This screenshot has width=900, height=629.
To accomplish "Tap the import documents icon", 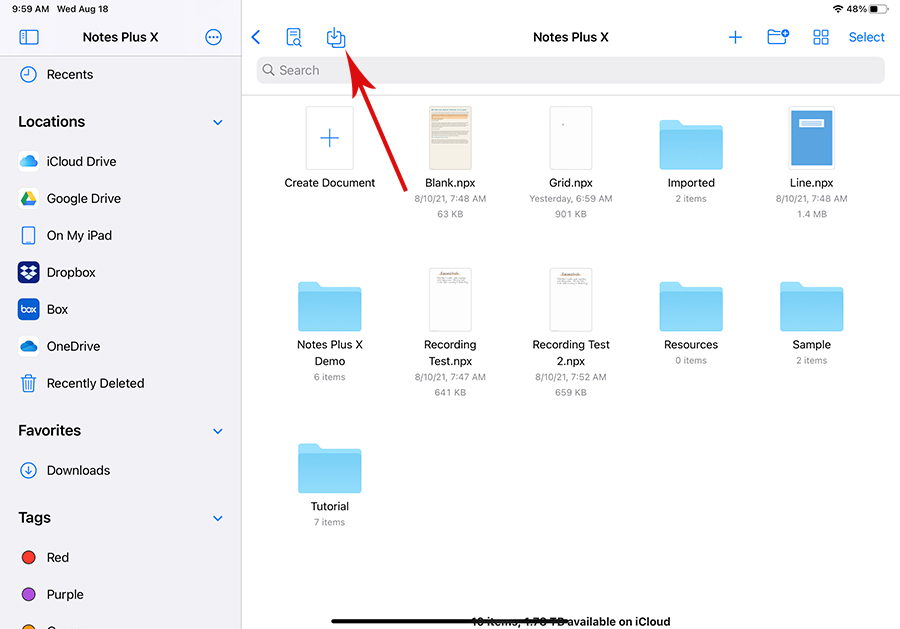I will pos(336,37).
